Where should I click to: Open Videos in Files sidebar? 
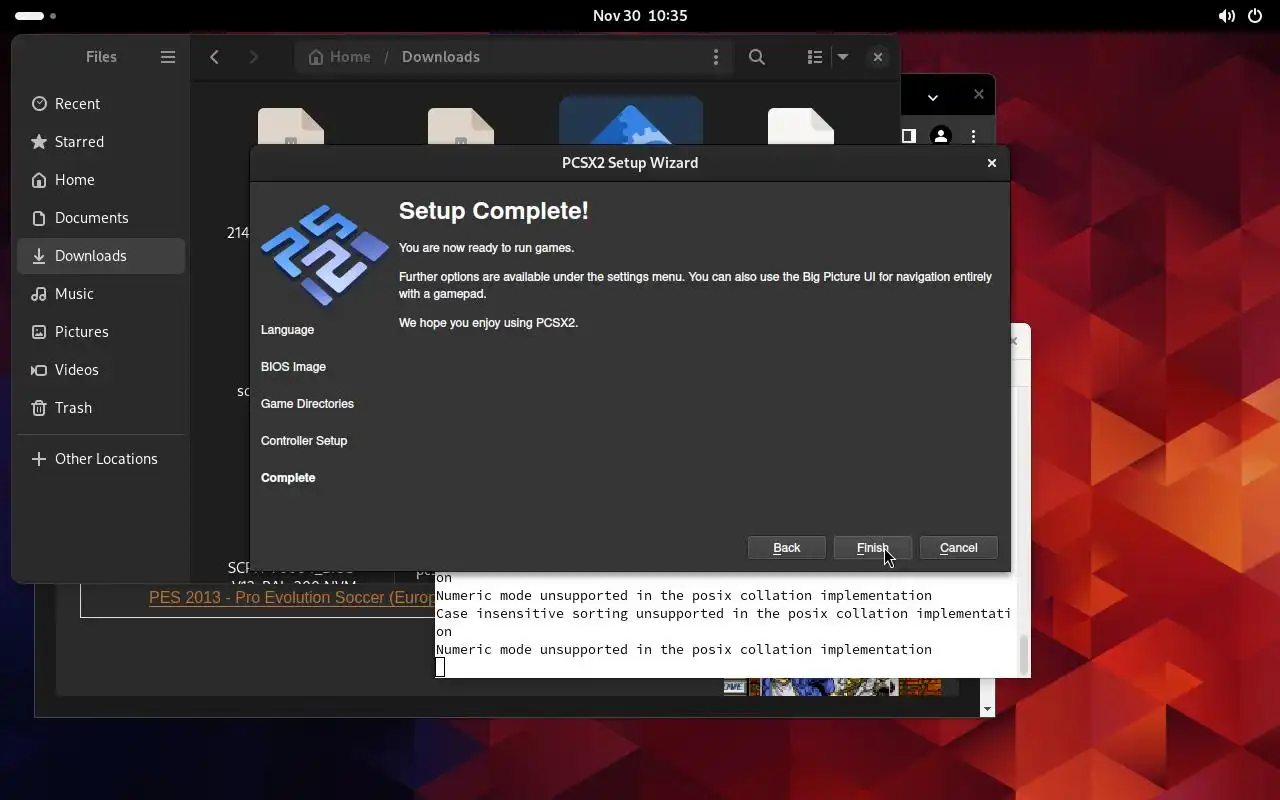click(x=101, y=370)
